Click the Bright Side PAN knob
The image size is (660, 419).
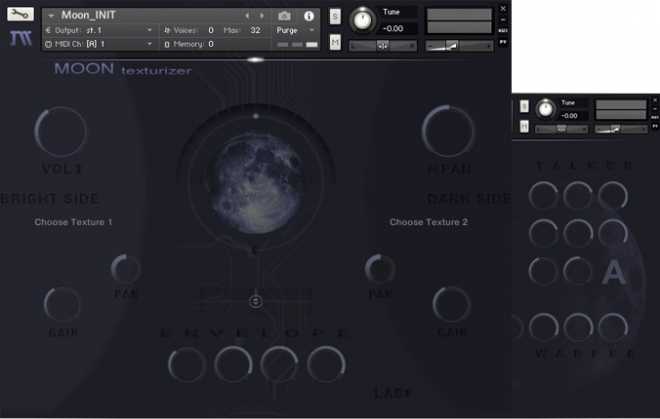[125, 268]
